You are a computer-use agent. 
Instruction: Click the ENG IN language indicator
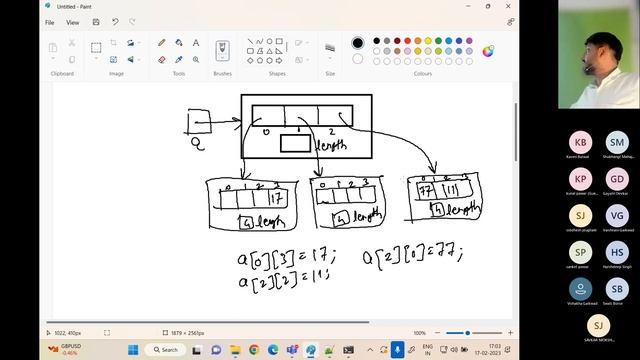(x=427, y=350)
